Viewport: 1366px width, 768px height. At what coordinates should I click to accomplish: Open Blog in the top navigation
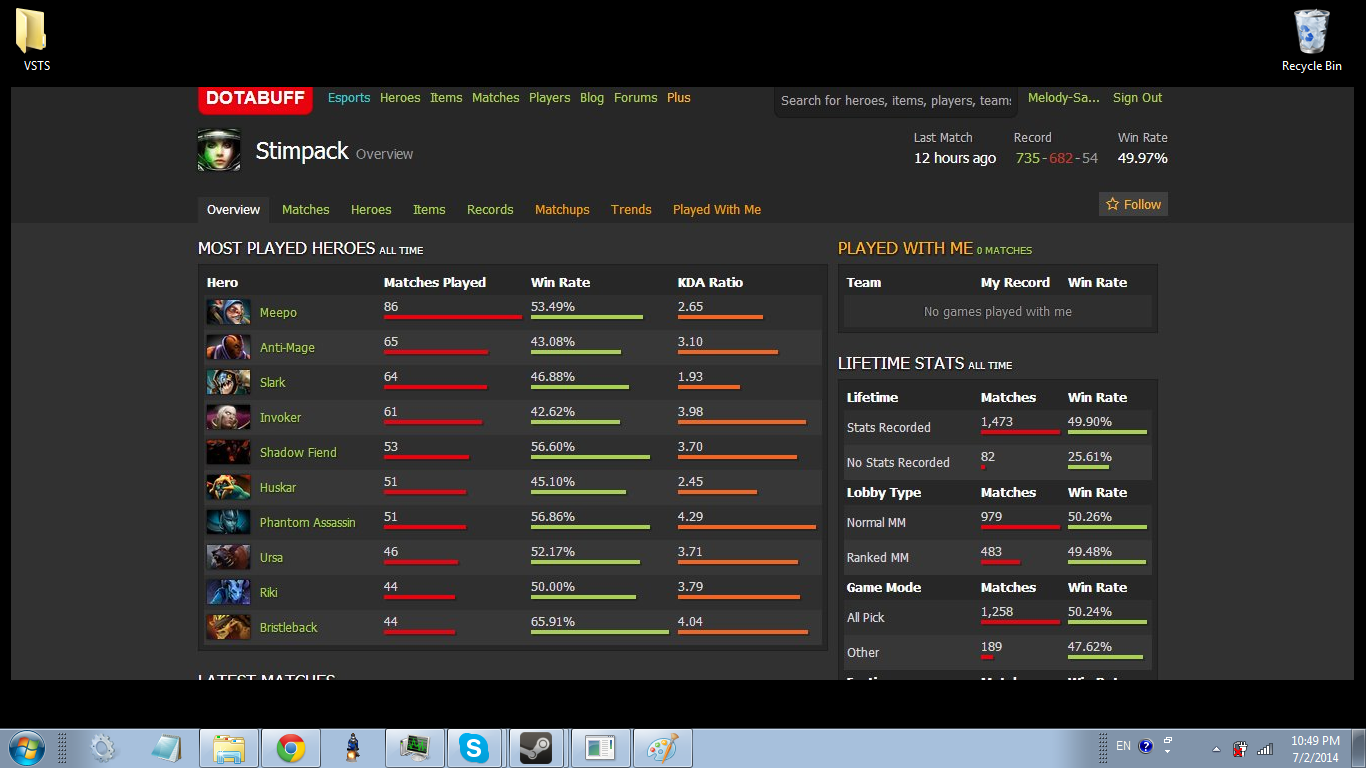click(592, 98)
